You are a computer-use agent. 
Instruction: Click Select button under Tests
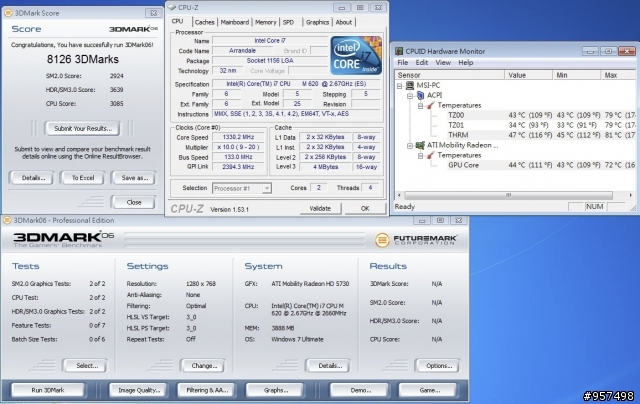(x=85, y=366)
